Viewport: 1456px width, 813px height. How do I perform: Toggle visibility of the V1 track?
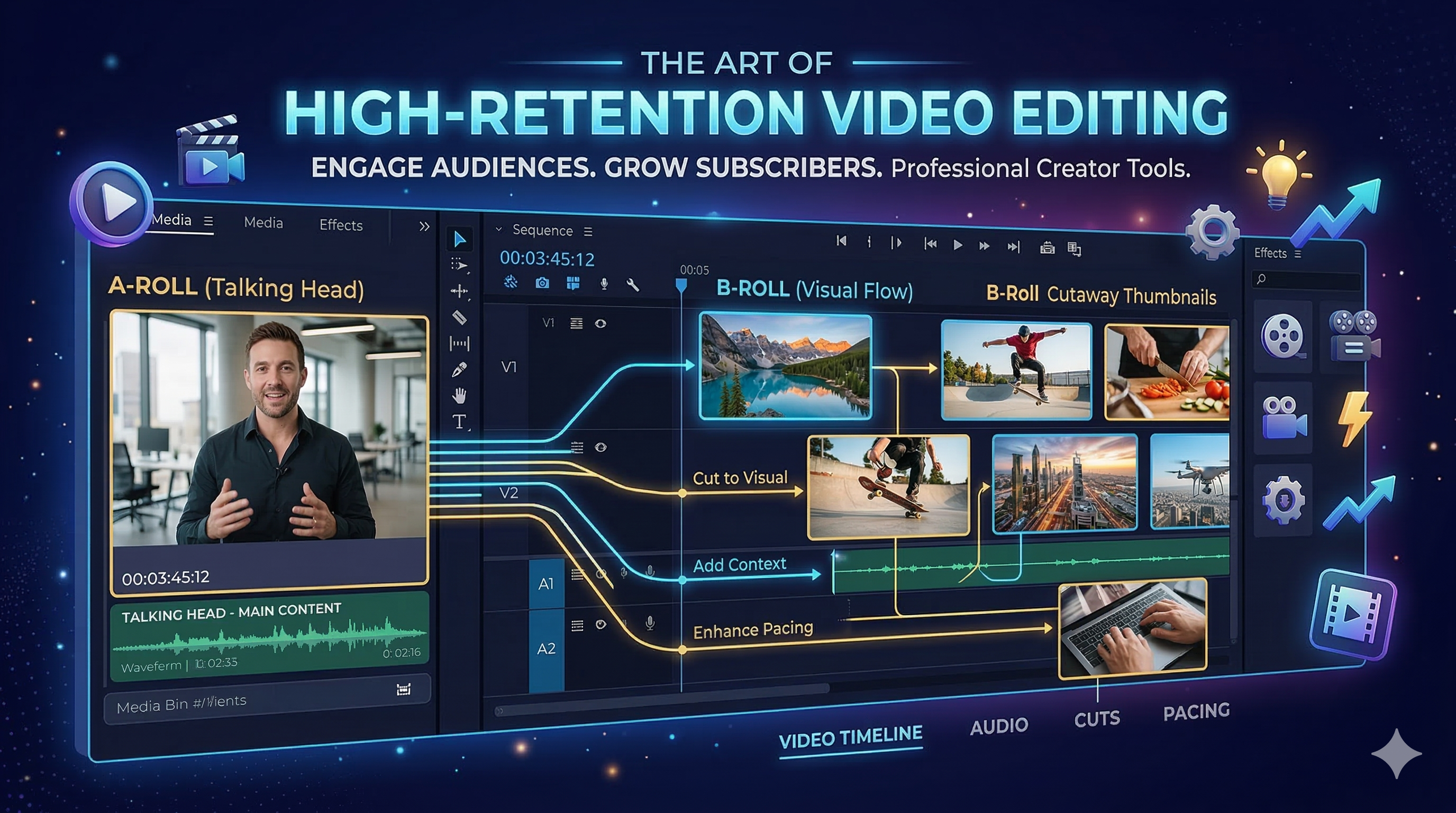[x=601, y=323]
